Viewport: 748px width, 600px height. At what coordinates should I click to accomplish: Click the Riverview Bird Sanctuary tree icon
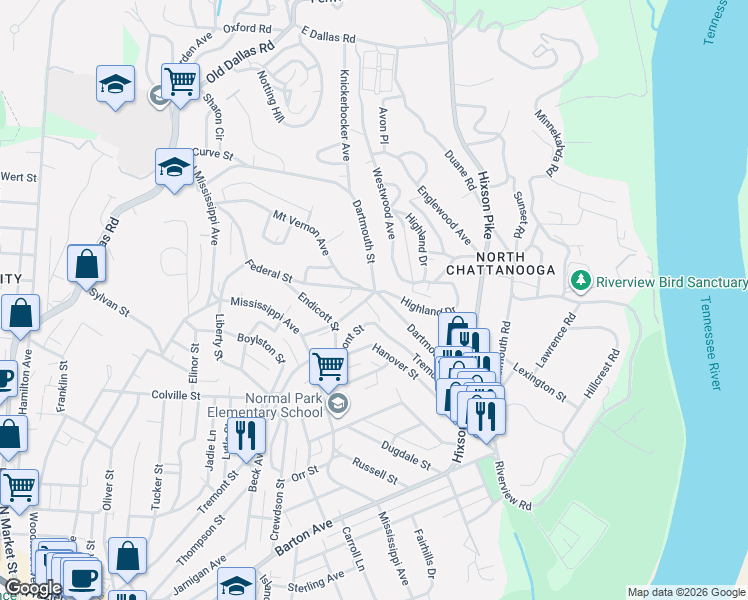[x=581, y=281]
